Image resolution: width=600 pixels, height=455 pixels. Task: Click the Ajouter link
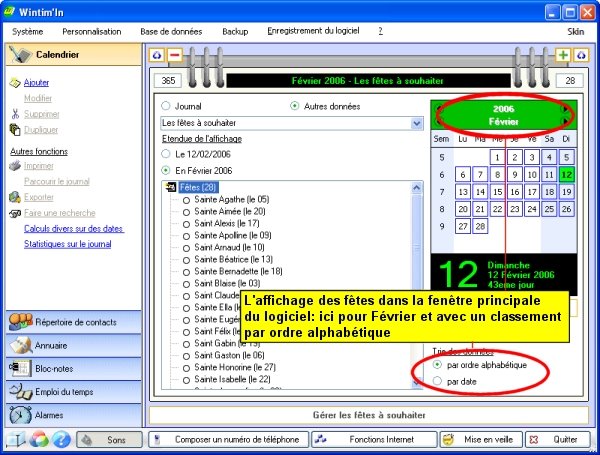click(36, 82)
